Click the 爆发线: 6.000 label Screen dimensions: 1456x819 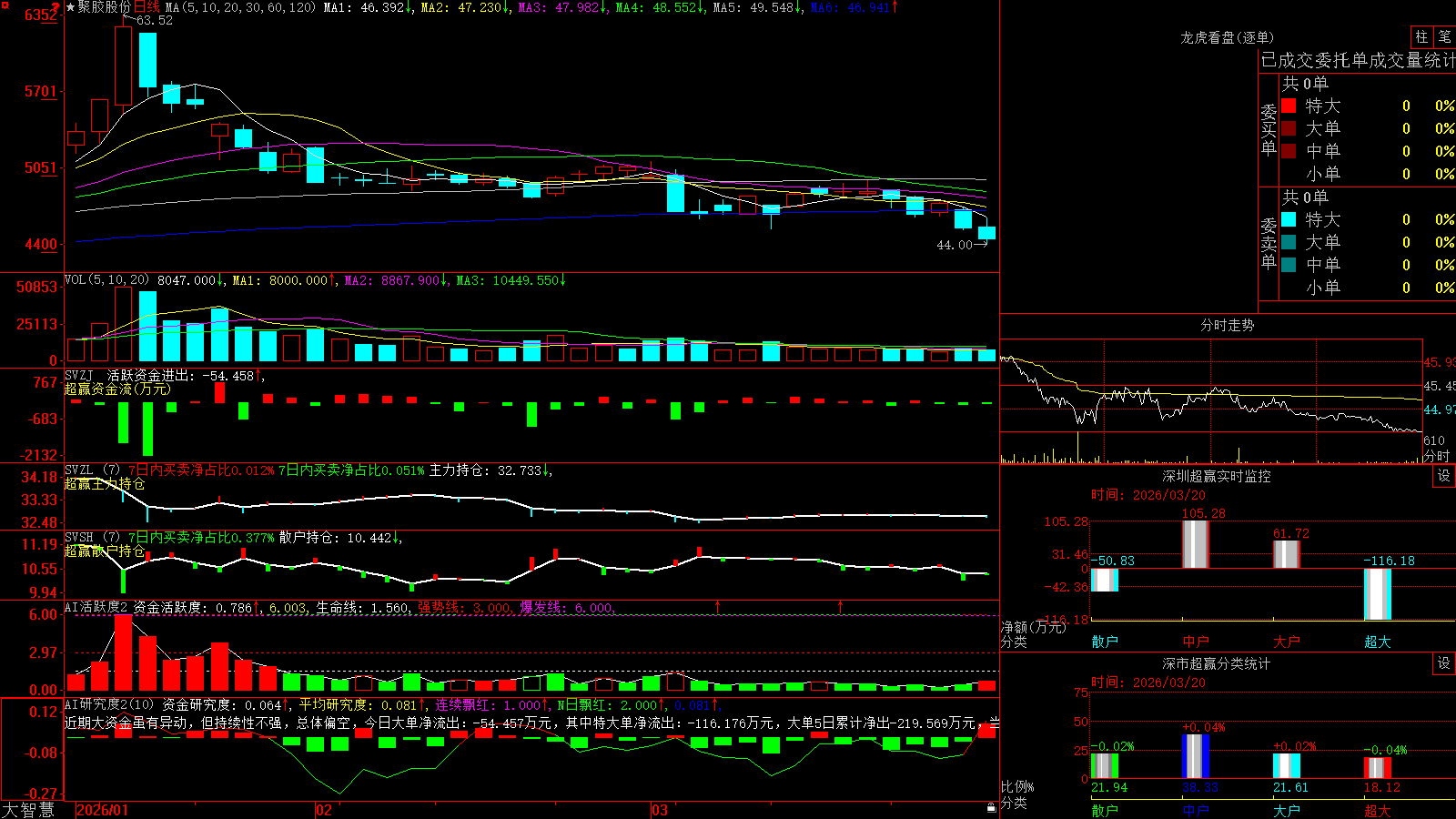[567, 608]
